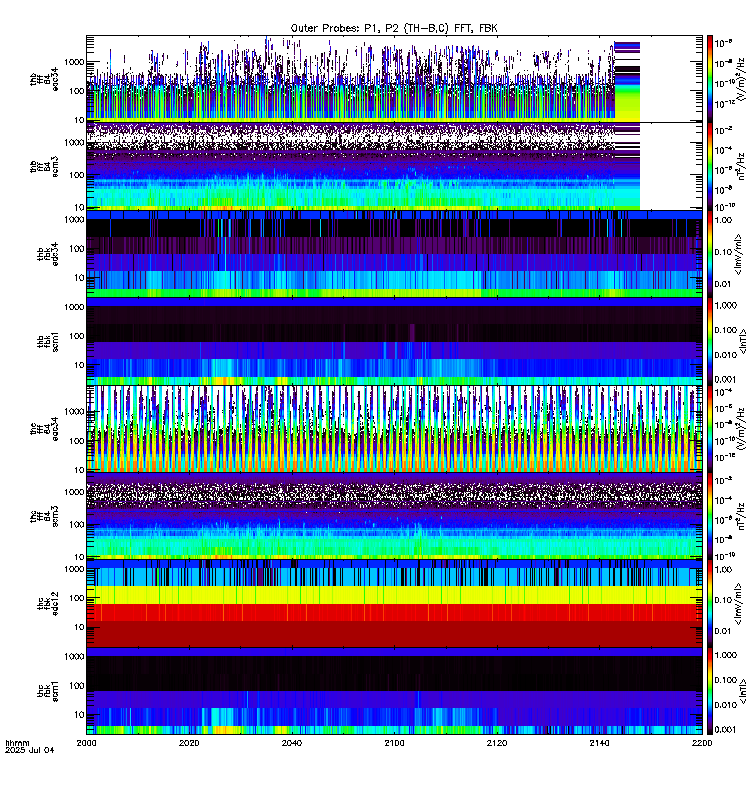Click the "2100" time axis label
This screenshot has width=750, height=800.
[x=394, y=743]
